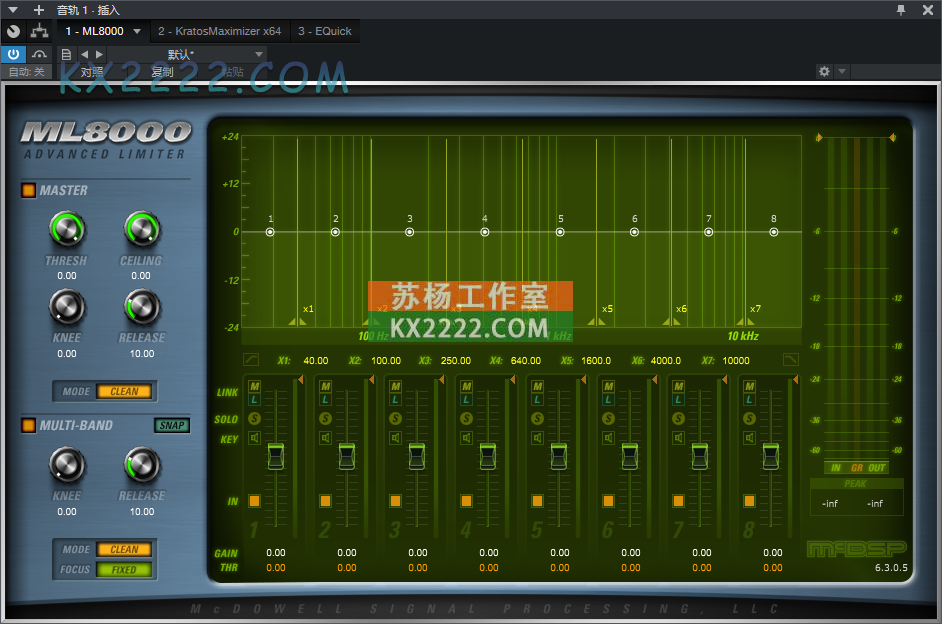The image size is (942, 624).
Task: Solo band 1 with the S button
Action: click(x=255, y=418)
